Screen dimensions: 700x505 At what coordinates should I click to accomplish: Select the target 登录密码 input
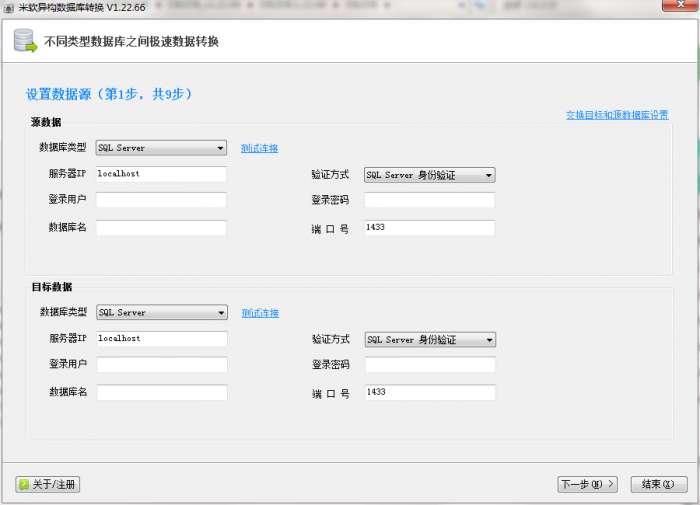429,365
